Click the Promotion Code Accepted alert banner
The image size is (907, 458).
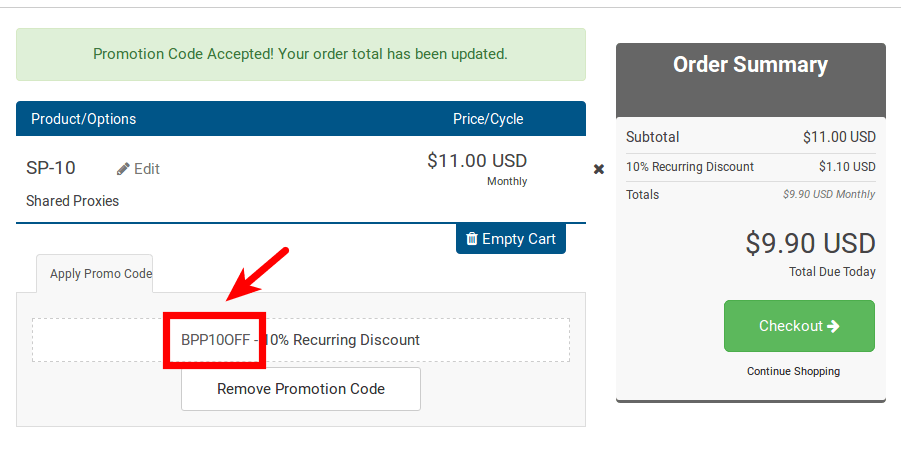tap(301, 54)
